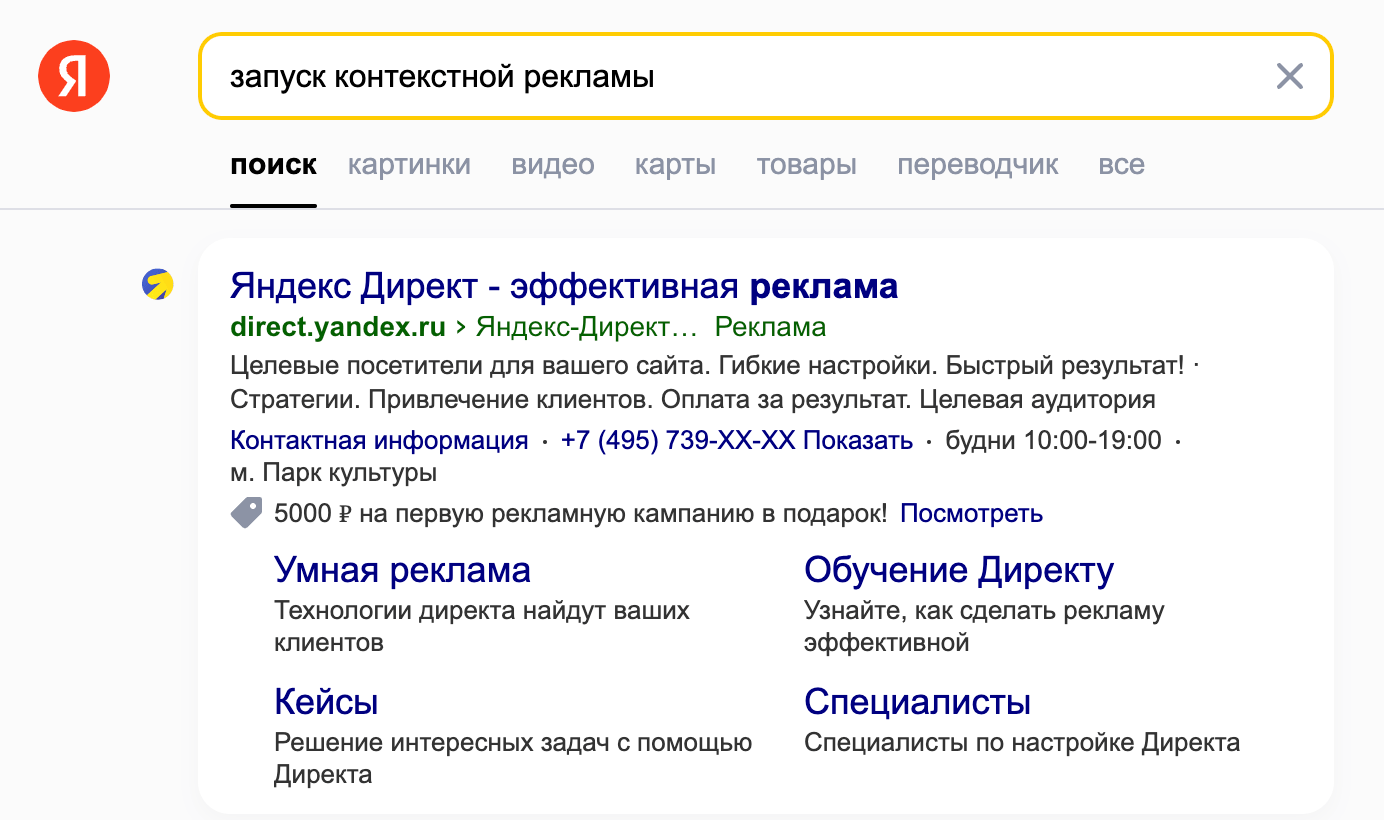The width and height of the screenshot is (1384, 820).
Task: Open the Яндекс Директ result headline
Action: (x=565, y=286)
